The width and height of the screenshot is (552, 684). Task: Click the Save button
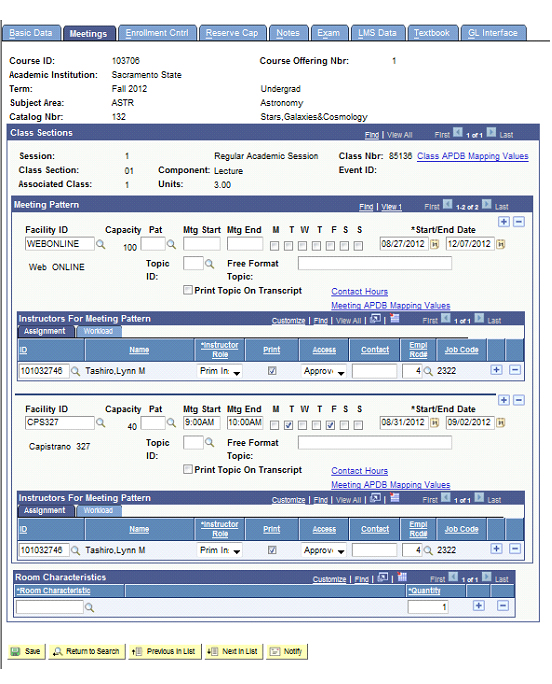[26, 652]
